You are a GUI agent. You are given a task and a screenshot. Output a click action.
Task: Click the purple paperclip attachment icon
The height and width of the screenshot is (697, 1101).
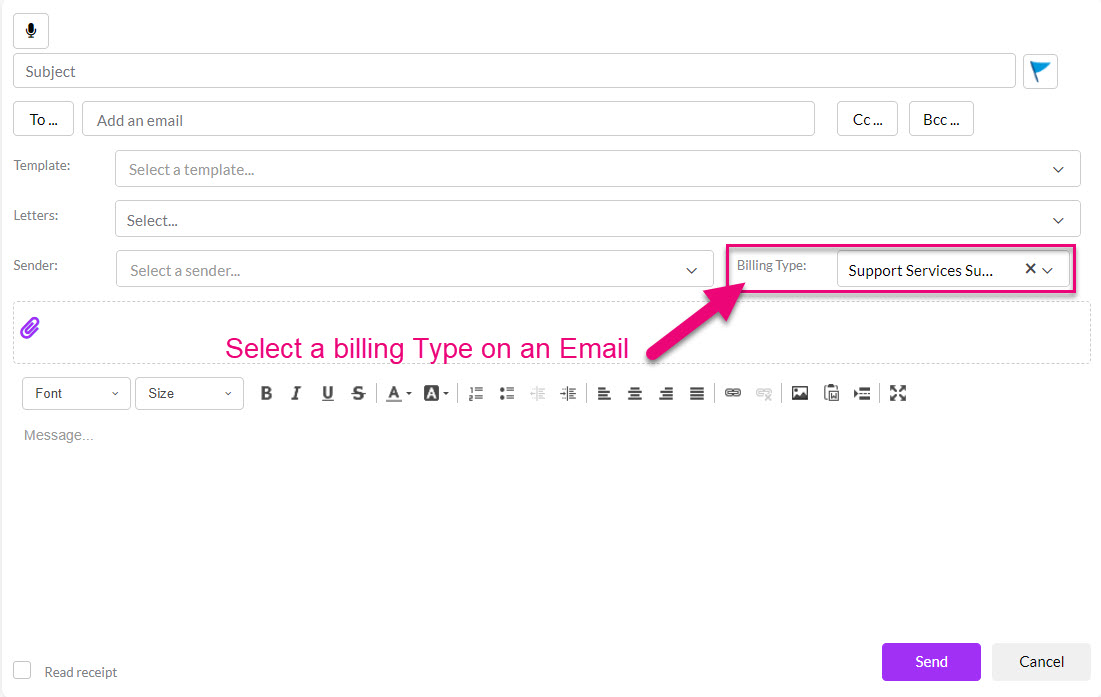click(30, 328)
